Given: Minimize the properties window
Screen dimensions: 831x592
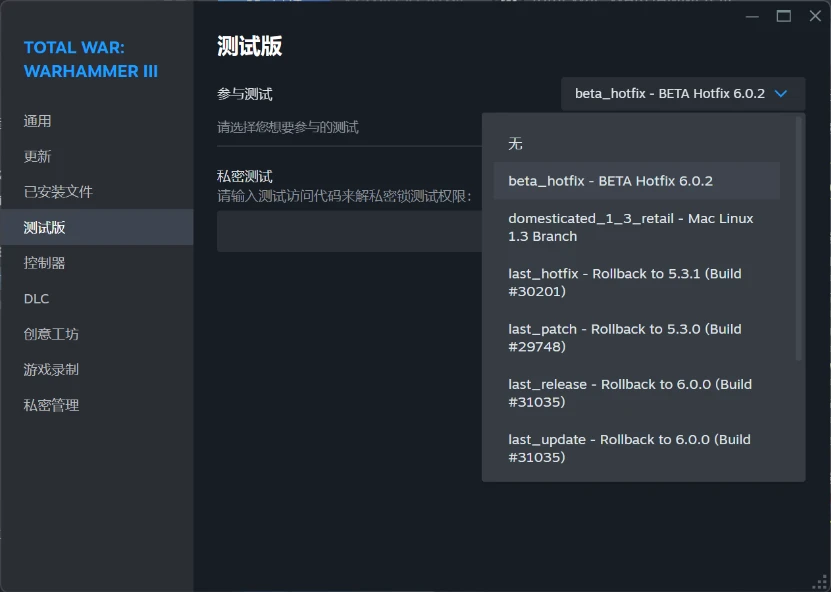Looking at the screenshot, I should click(x=752, y=16).
